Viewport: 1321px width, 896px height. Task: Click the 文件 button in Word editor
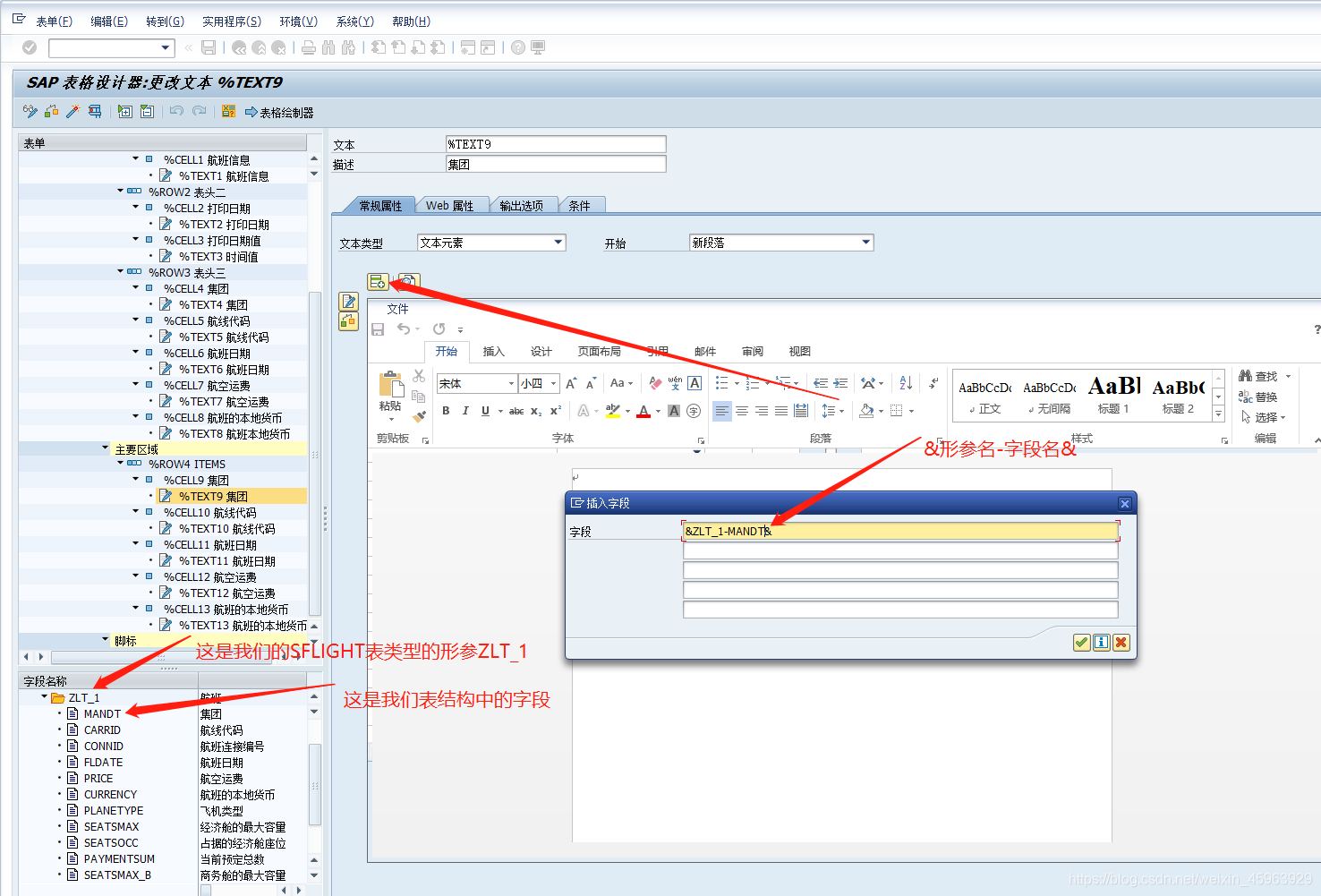397,309
